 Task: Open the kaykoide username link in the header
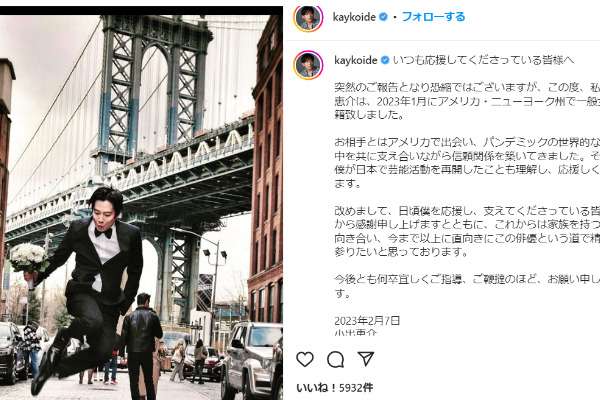[354, 17]
